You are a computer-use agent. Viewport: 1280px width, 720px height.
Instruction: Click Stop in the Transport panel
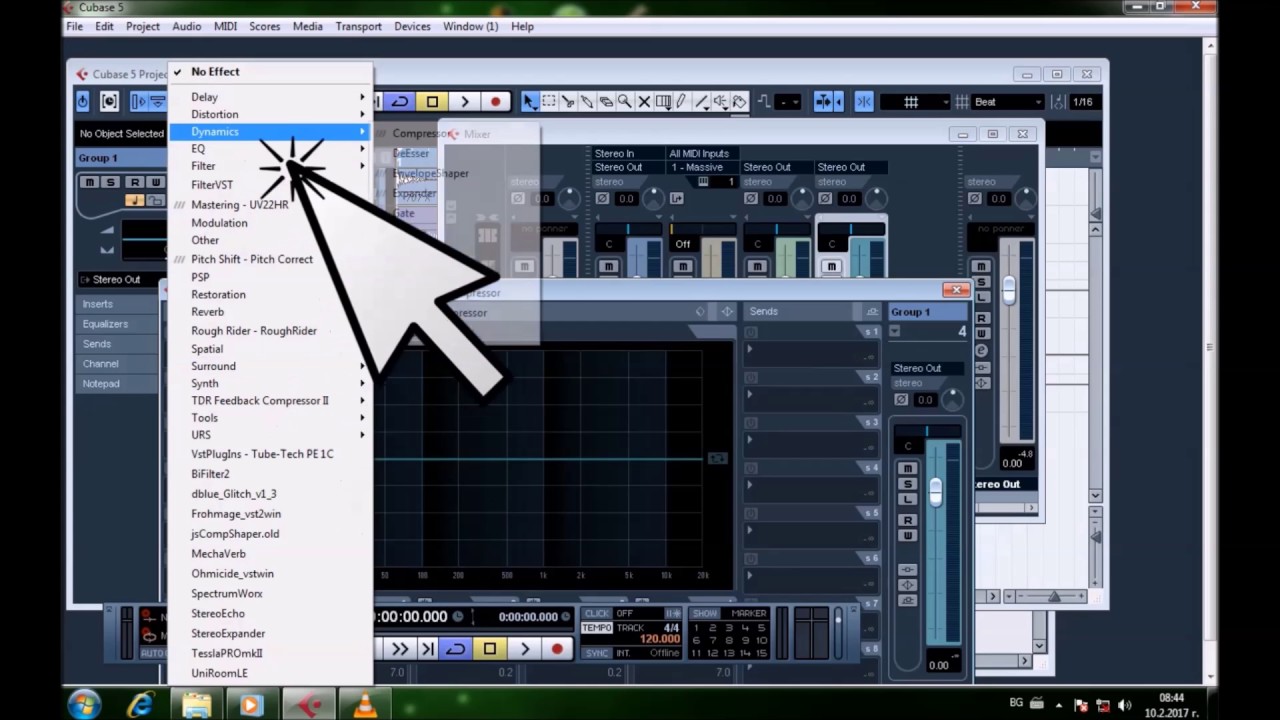click(490, 649)
